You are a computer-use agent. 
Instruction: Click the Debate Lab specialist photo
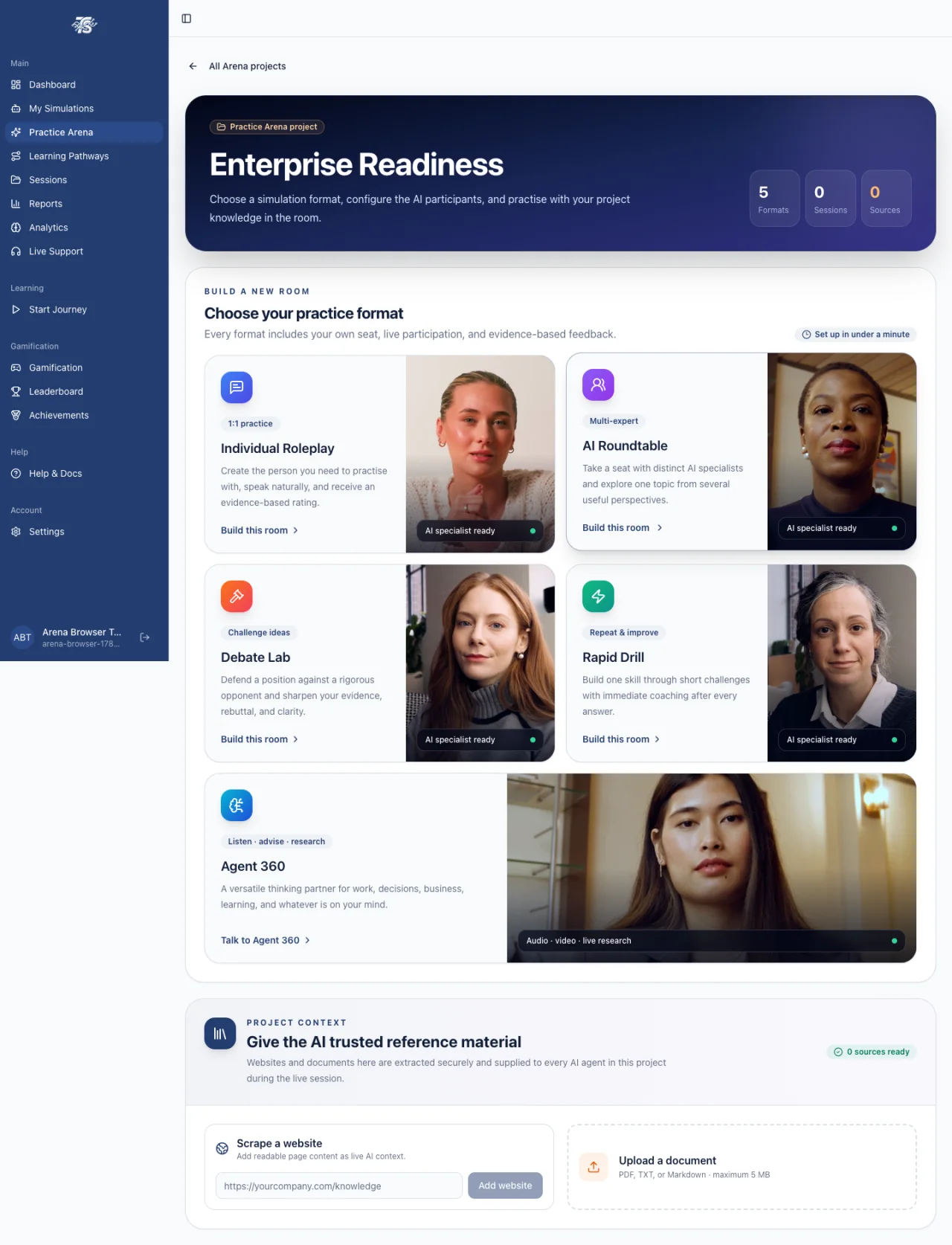[480, 663]
